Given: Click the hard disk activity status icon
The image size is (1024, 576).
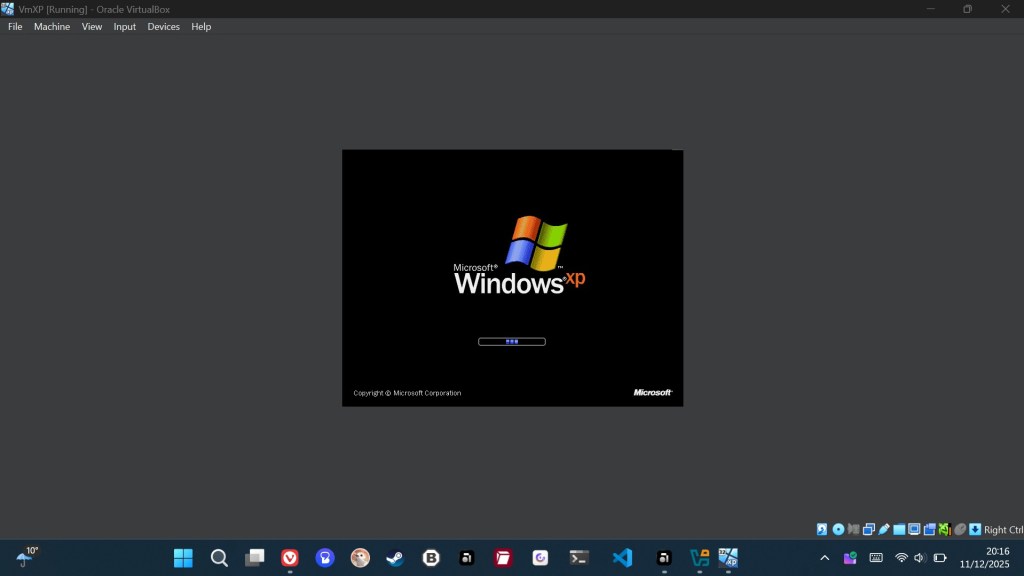Looking at the screenshot, I should coord(822,530).
